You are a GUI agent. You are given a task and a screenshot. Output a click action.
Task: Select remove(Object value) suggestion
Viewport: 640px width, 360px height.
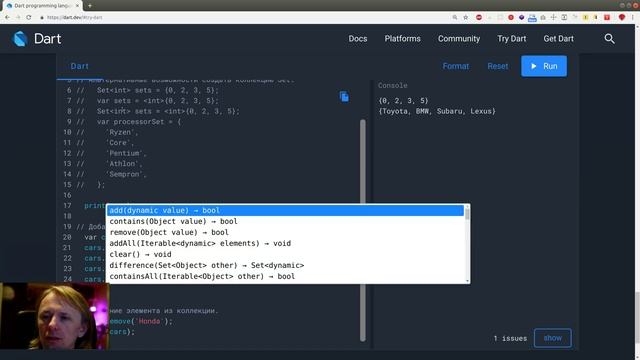[285, 232]
